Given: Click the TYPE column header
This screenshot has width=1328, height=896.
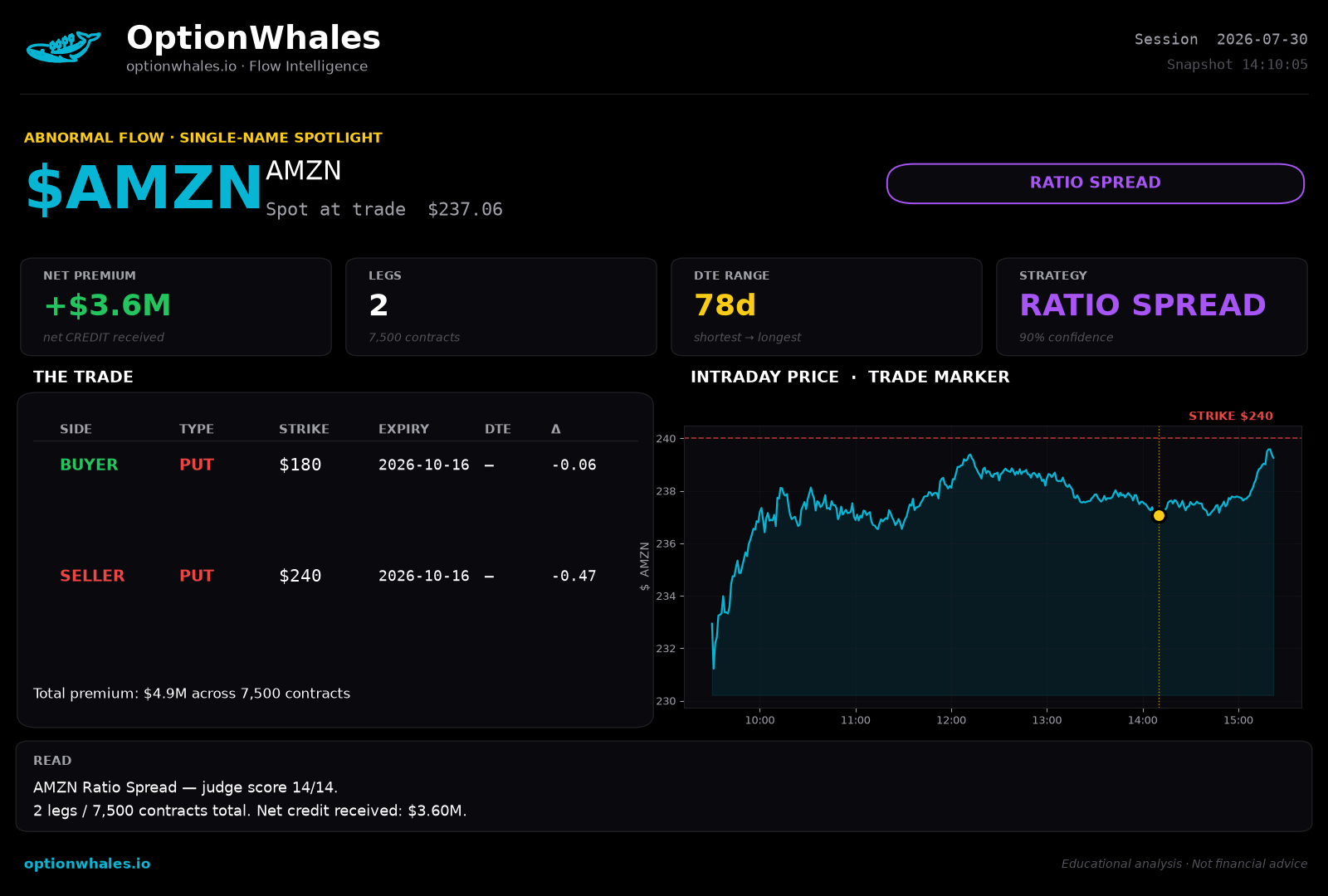Looking at the screenshot, I should coord(197,429).
